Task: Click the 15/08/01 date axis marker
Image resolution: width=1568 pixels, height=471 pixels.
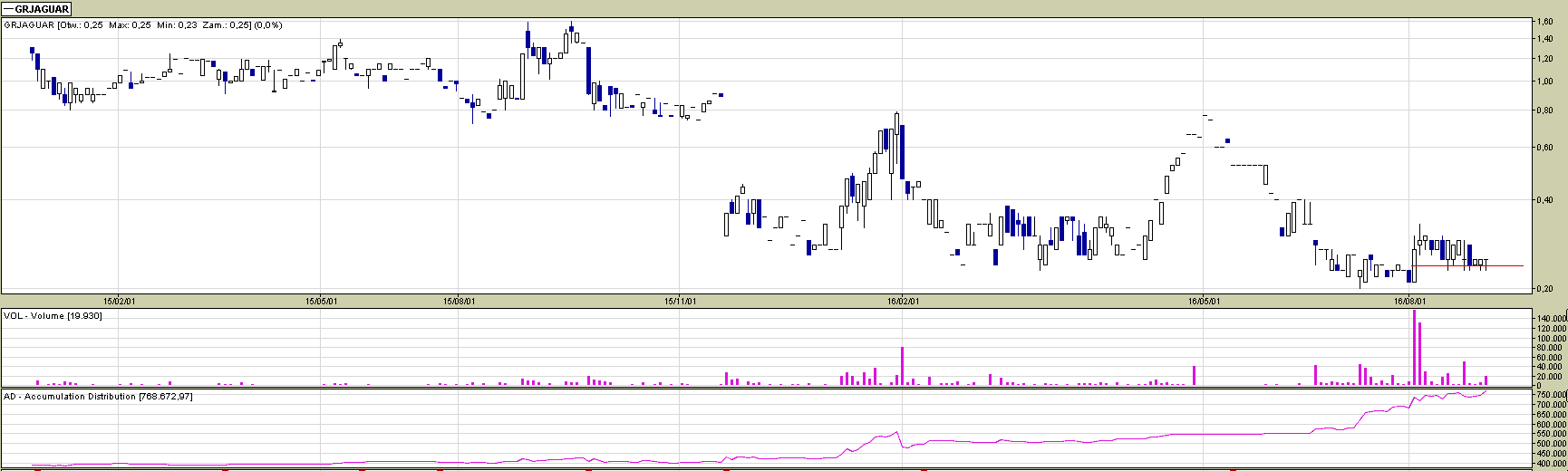Action: pos(460,301)
